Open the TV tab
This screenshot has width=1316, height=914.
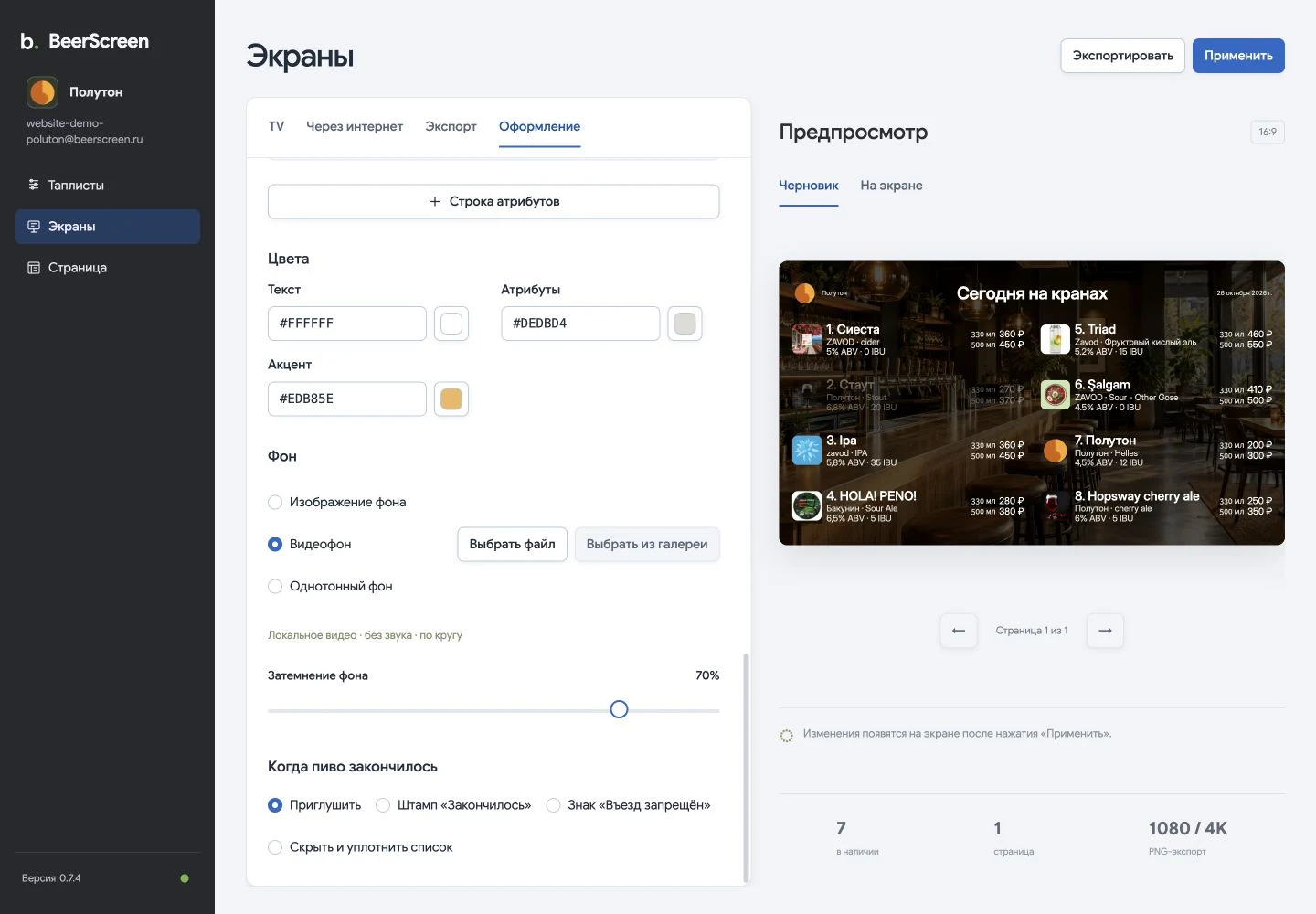point(276,126)
